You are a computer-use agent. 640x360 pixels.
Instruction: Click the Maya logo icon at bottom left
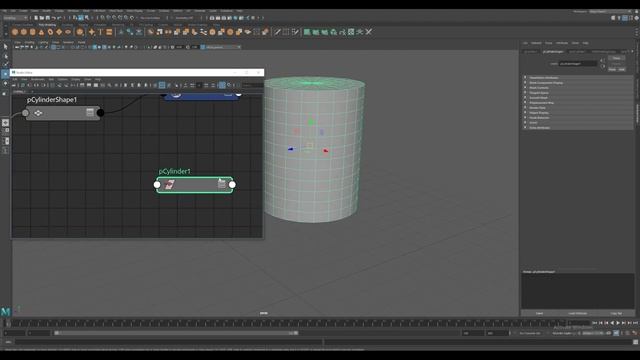5,312
